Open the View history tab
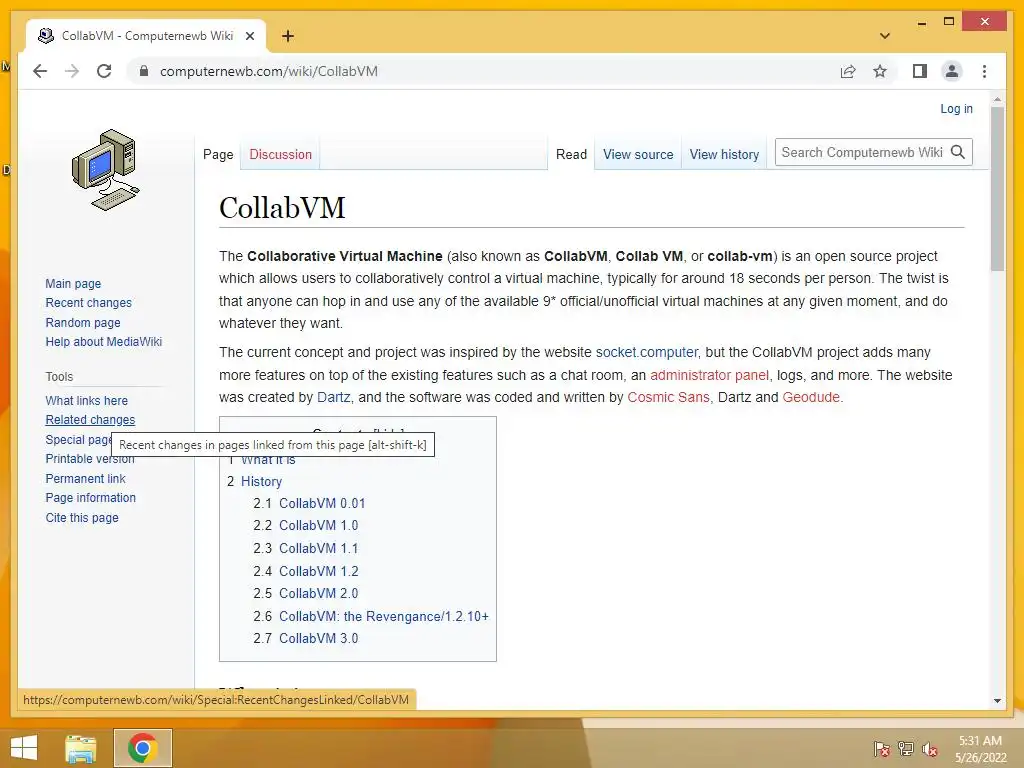The image size is (1024, 768). tap(724, 154)
